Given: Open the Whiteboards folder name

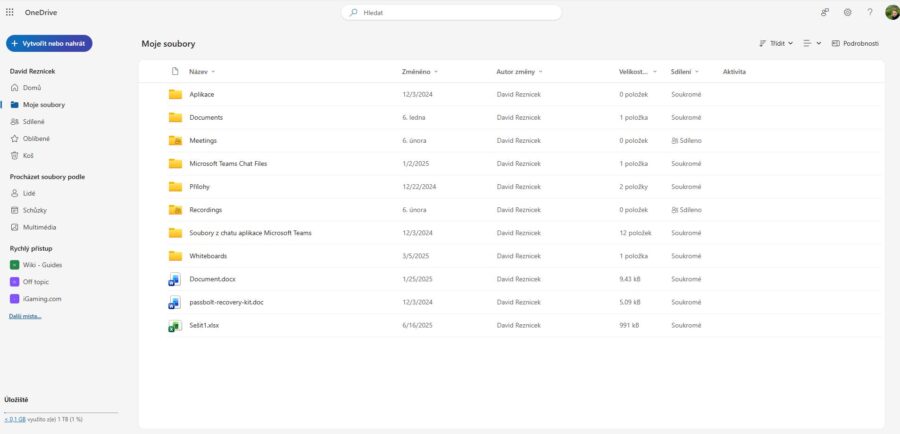Looking at the screenshot, I should (208, 255).
